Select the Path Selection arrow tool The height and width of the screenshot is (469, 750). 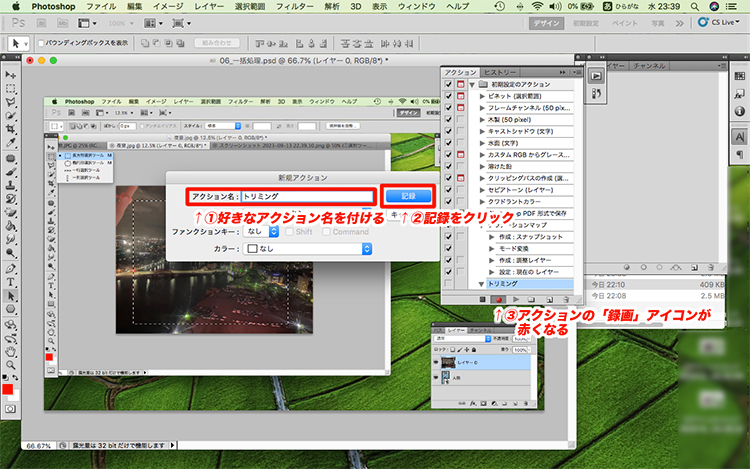pos(11,296)
